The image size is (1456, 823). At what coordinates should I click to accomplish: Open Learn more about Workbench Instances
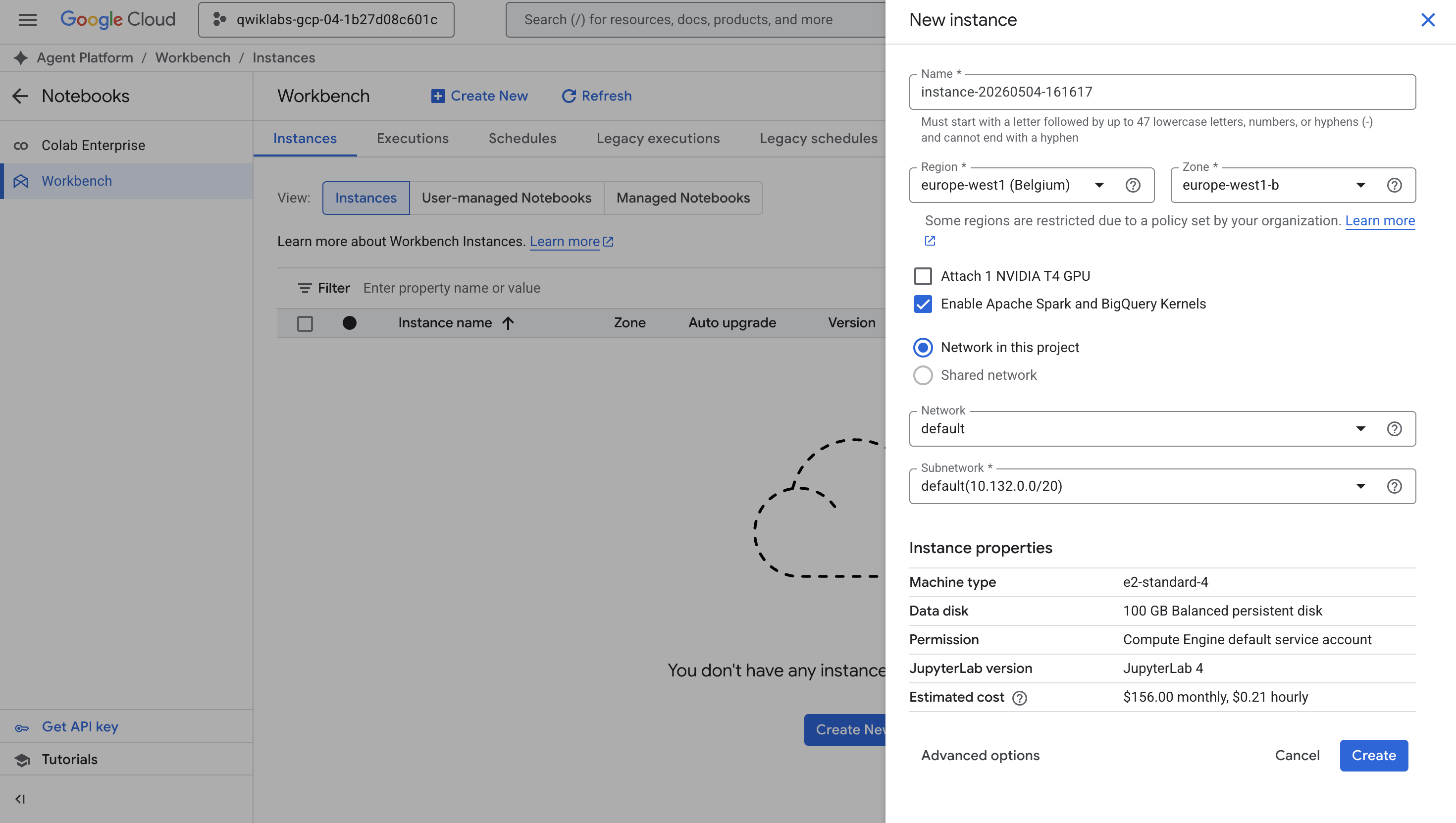564,241
